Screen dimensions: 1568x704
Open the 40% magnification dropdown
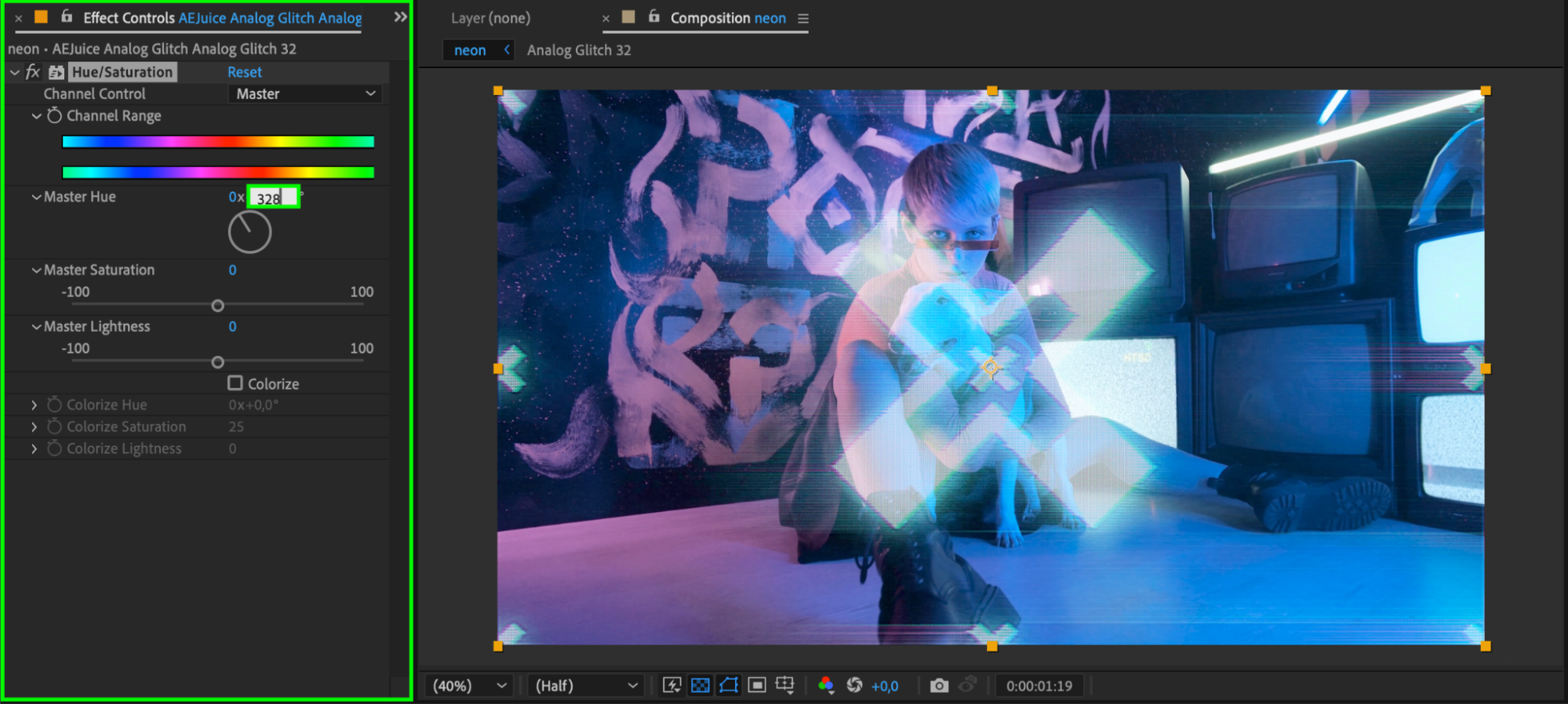(x=470, y=686)
